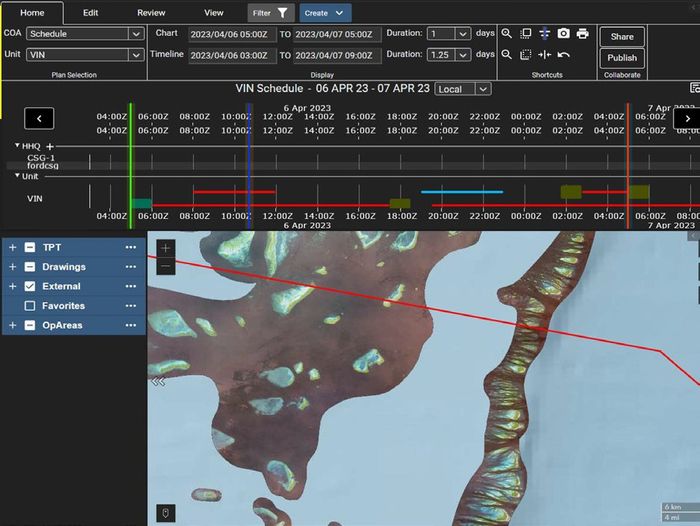Viewport: 700px width, 526px height.
Task: Click the undo arrow shortcut
Action: [564, 55]
